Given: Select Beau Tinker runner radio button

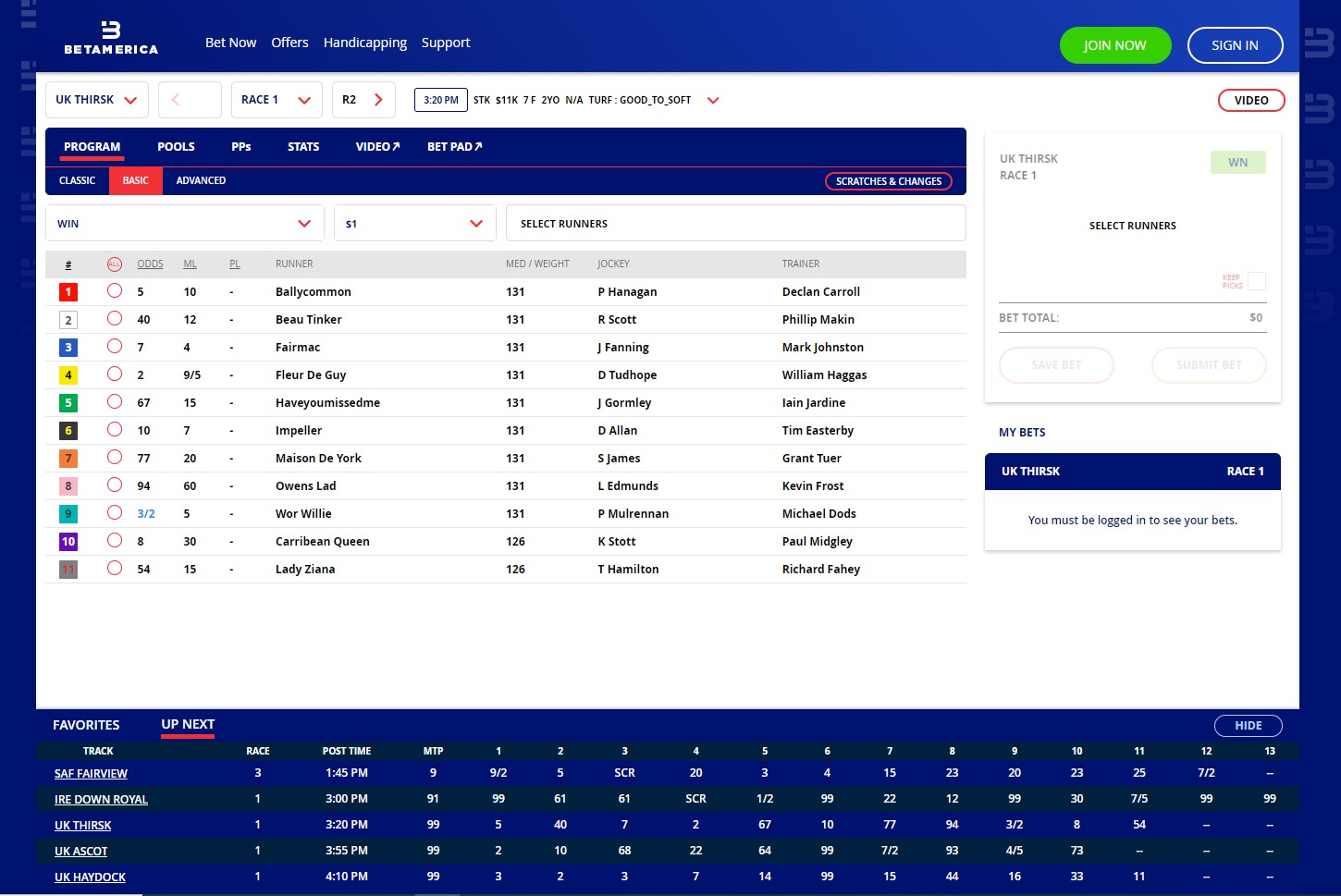Looking at the screenshot, I should pos(115,318).
